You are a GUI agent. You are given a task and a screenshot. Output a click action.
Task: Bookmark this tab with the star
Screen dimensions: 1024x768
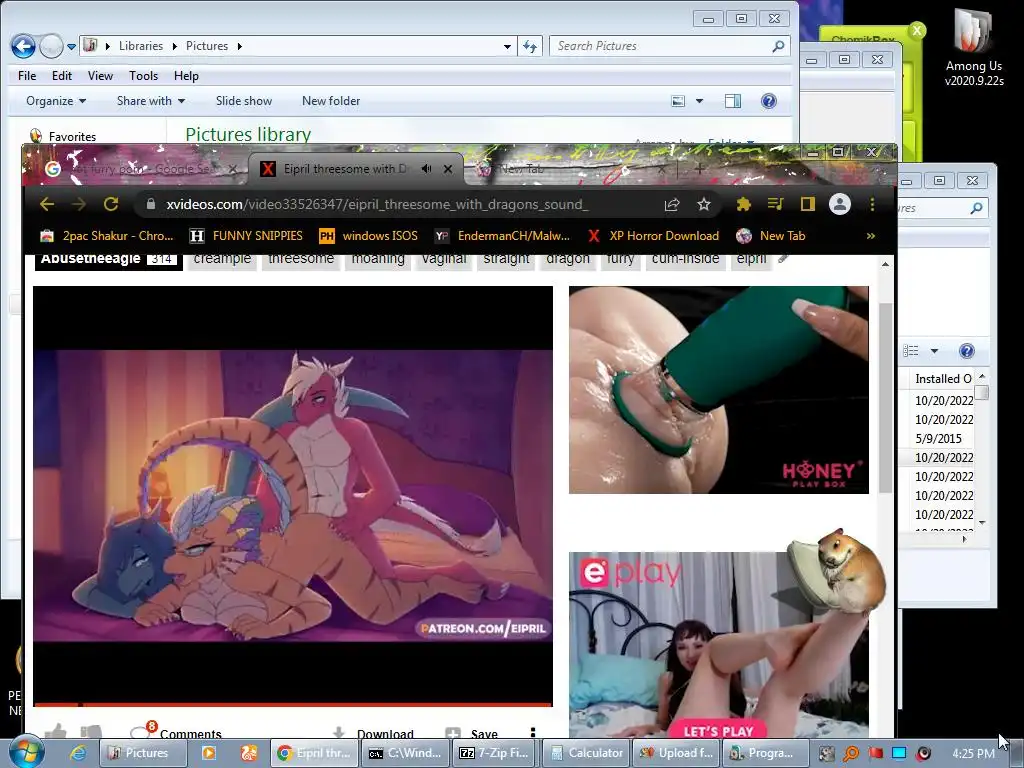click(x=703, y=204)
